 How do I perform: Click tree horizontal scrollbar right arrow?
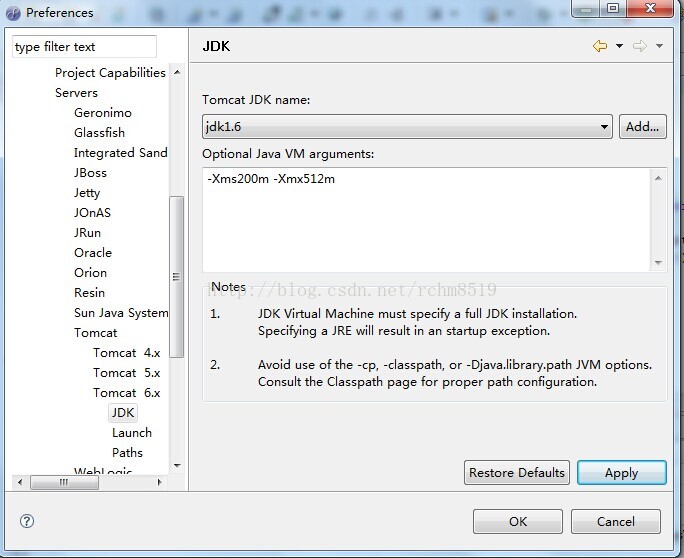pos(159,482)
